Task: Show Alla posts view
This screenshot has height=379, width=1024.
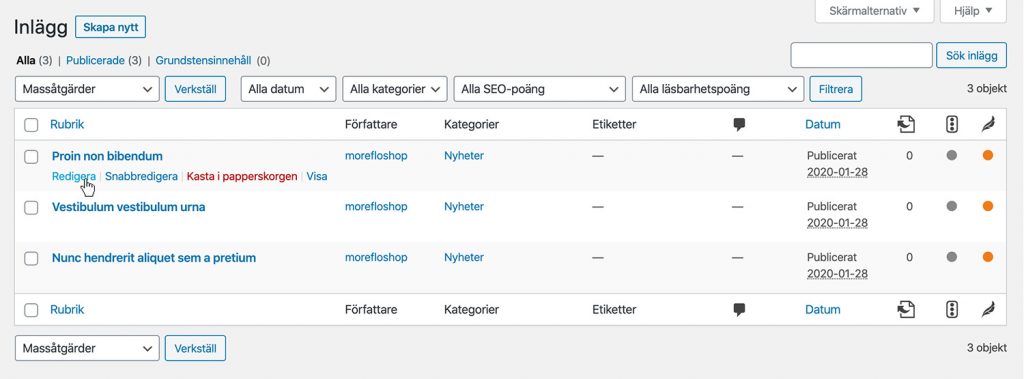Action: (x=25, y=61)
